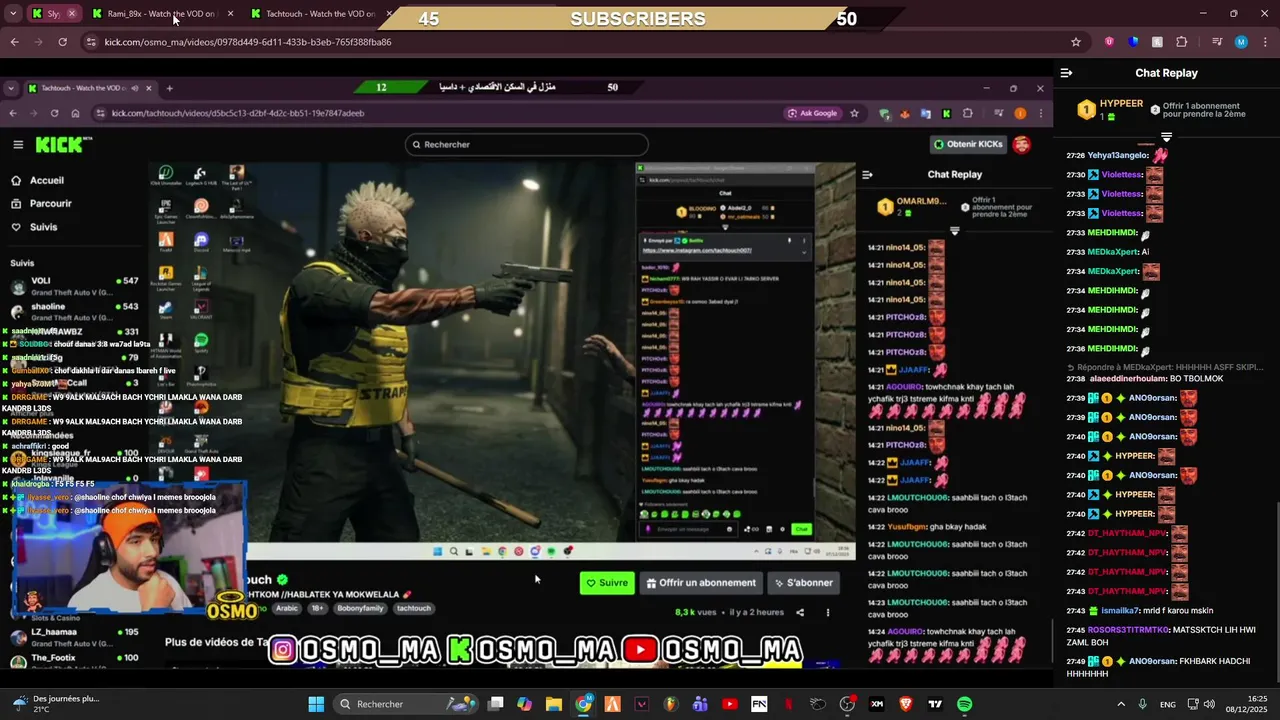
Task: Select the first Kick tab labeled Slyy
Action: click(x=53, y=14)
